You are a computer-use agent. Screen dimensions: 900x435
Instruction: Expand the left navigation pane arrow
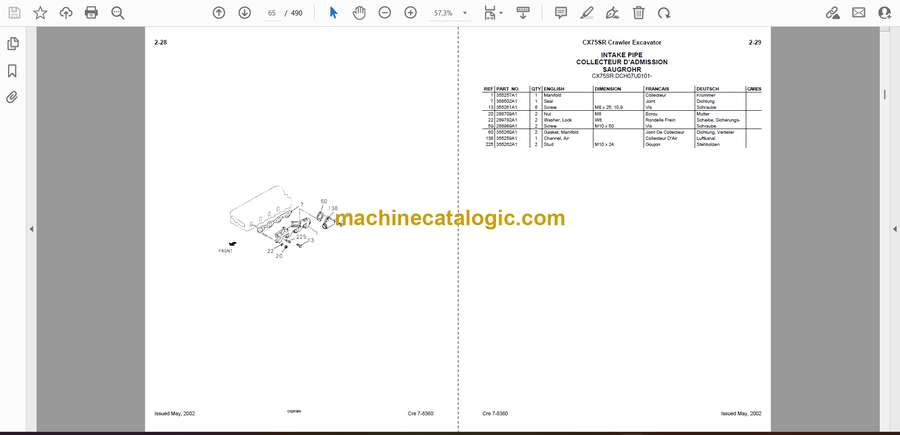click(x=32, y=229)
